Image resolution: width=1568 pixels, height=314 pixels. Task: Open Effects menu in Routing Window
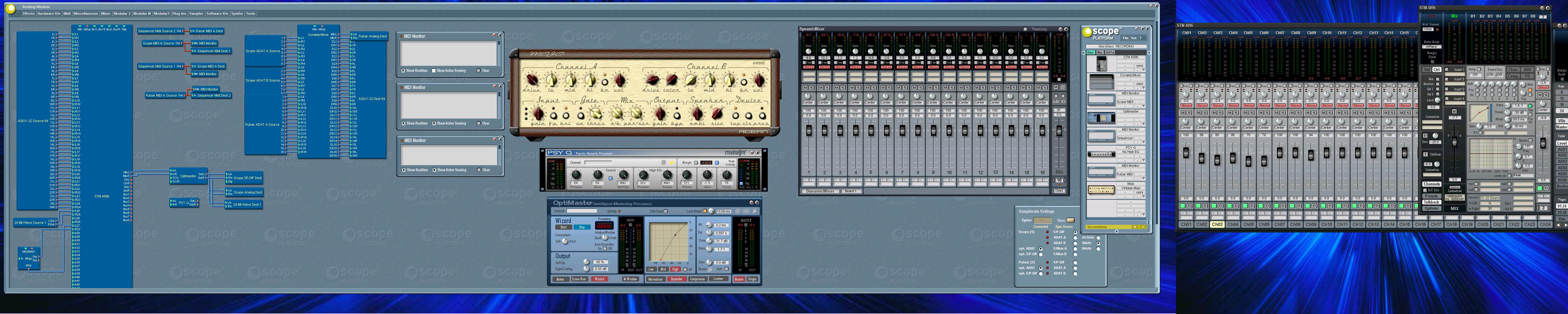coord(28,13)
